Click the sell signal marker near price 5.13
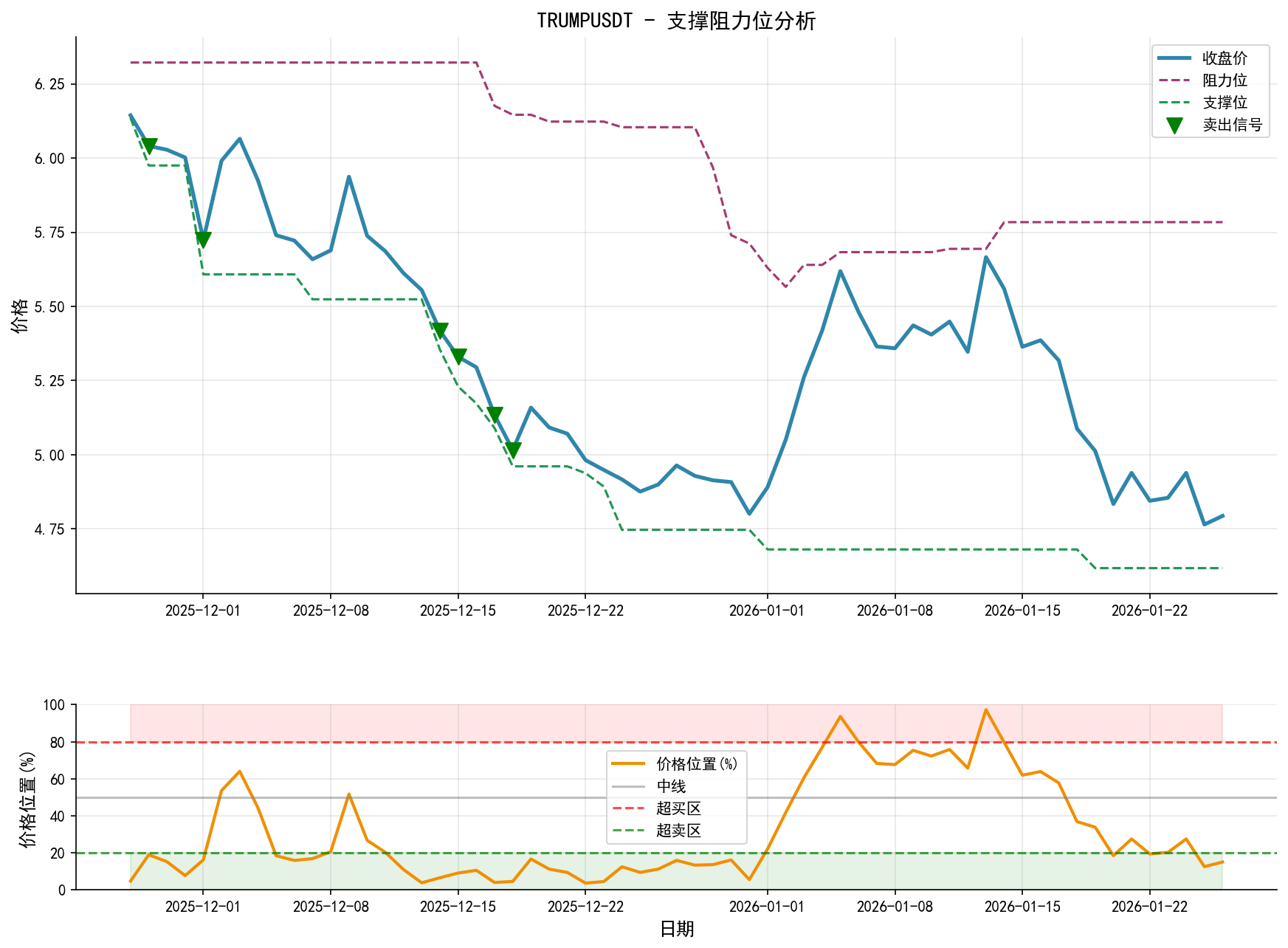This screenshot has width=1288, height=948. [495, 414]
